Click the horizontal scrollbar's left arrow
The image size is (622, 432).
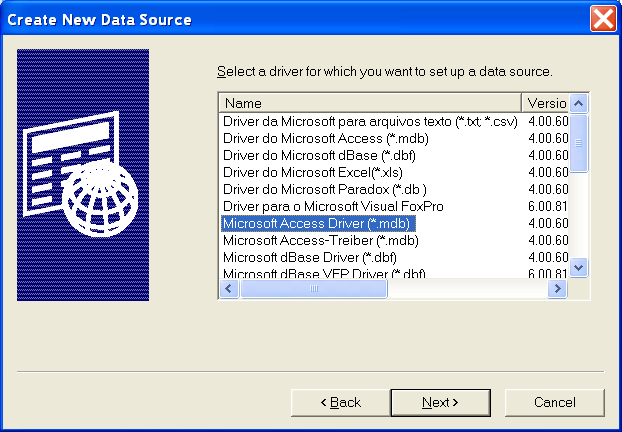[x=229, y=288]
